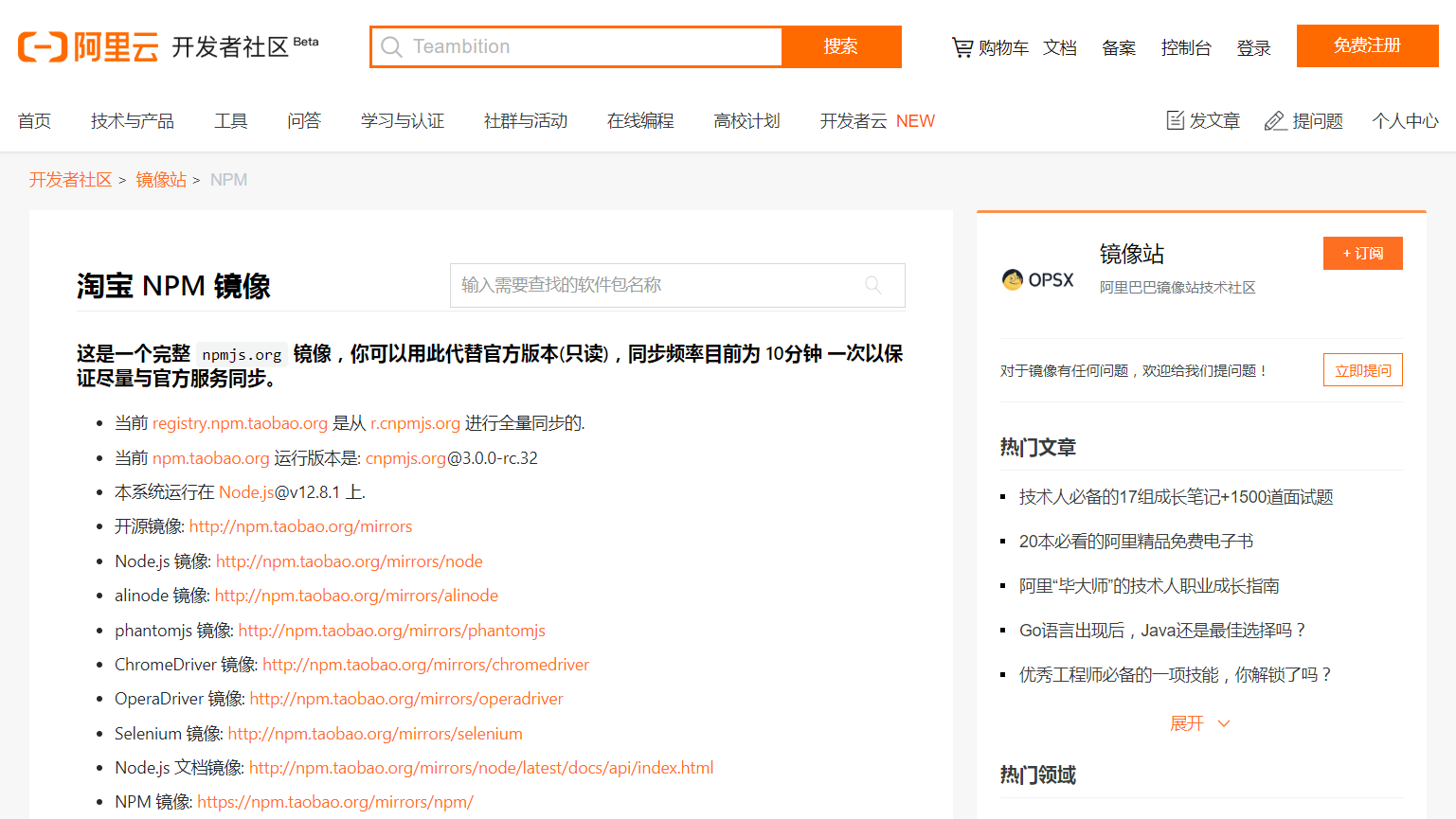Image resolution: width=1456 pixels, height=819 pixels.
Task: Open 社群与活动 nav item
Action: tap(526, 121)
